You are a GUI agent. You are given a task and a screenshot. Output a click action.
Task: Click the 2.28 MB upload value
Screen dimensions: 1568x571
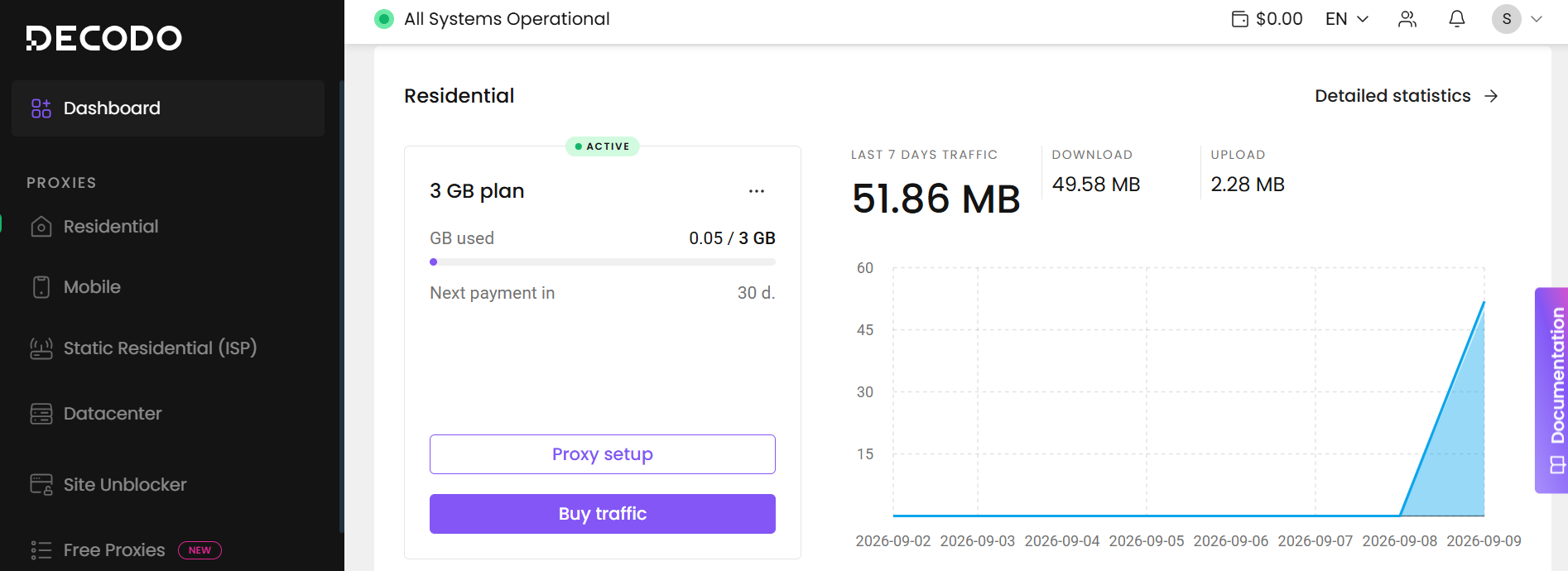pos(1248,185)
